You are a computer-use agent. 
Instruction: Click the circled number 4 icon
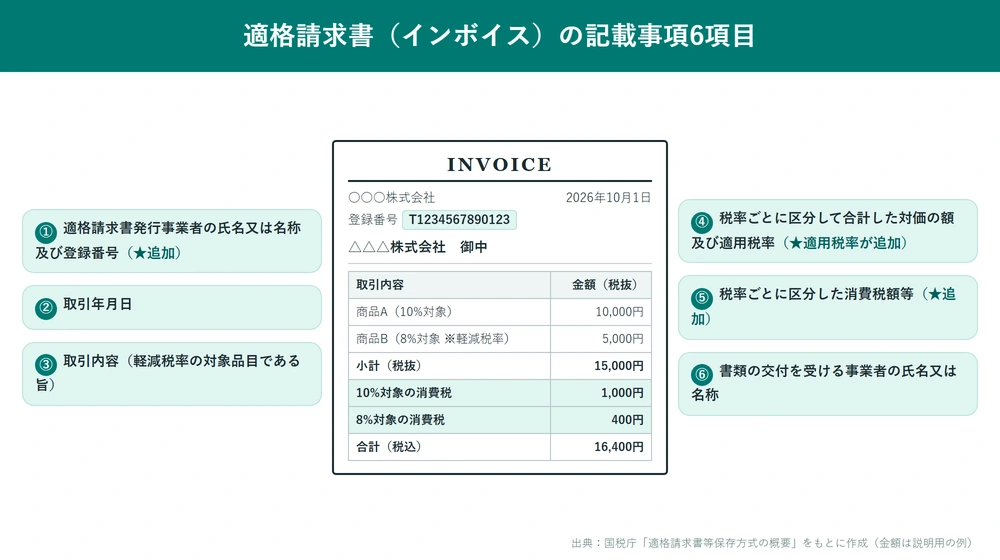click(x=702, y=222)
